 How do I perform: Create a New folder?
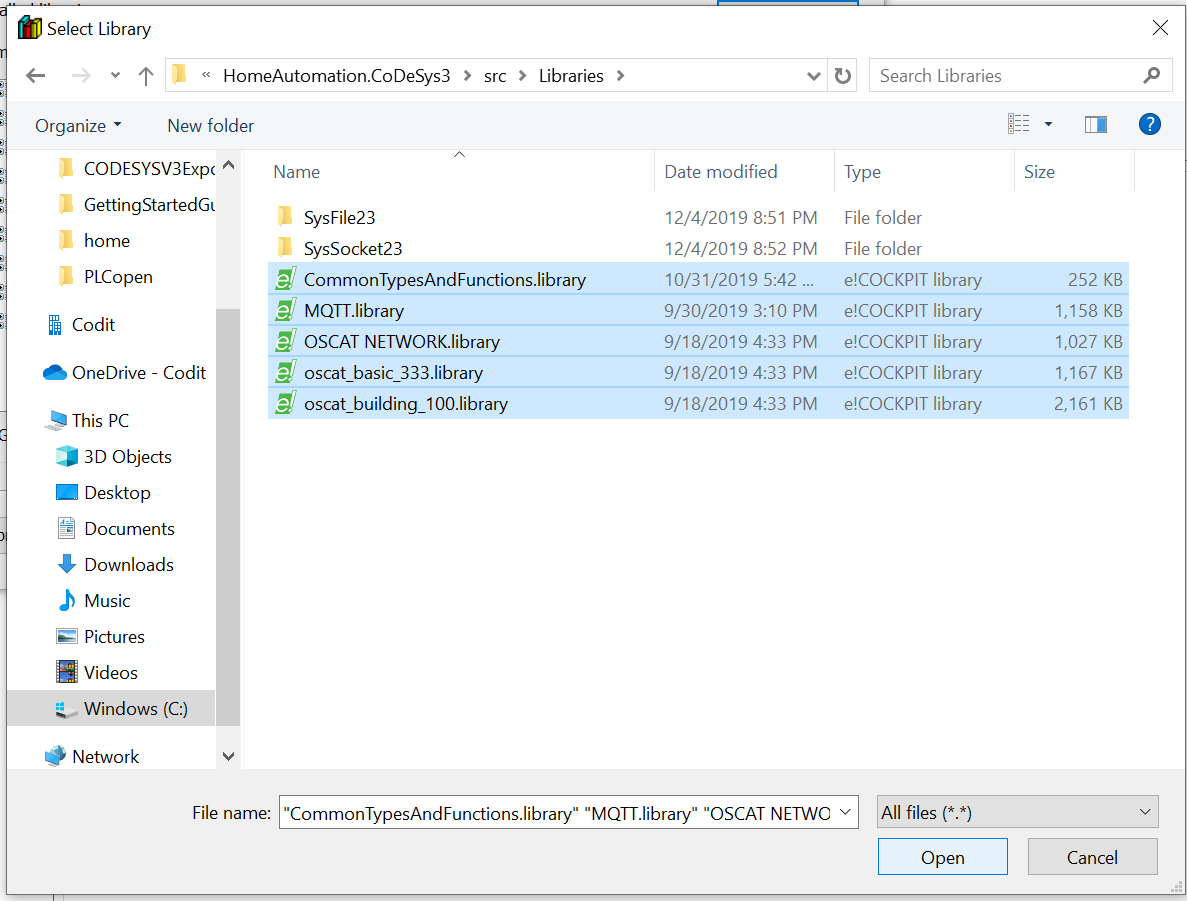tap(210, 126)
